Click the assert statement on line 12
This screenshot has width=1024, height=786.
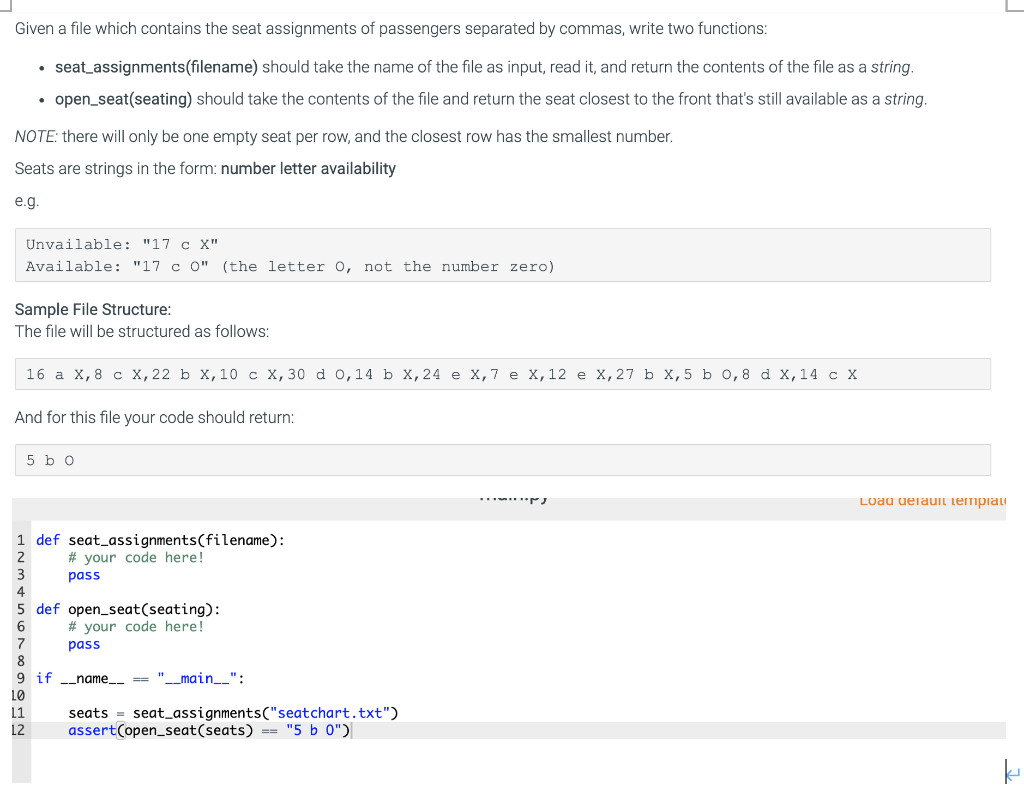(91, 730)
